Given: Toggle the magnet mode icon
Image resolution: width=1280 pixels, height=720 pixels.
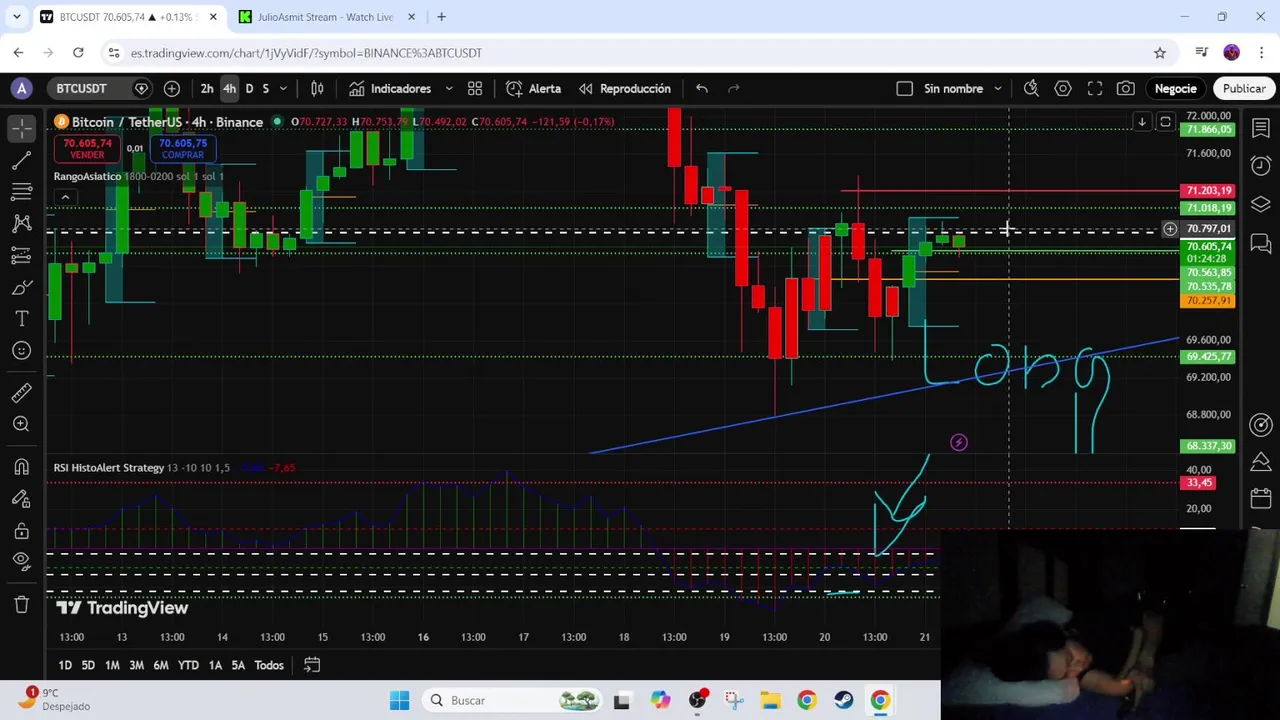Looking at the screenshot, I should pyautogui.click(x=21, y=467).
